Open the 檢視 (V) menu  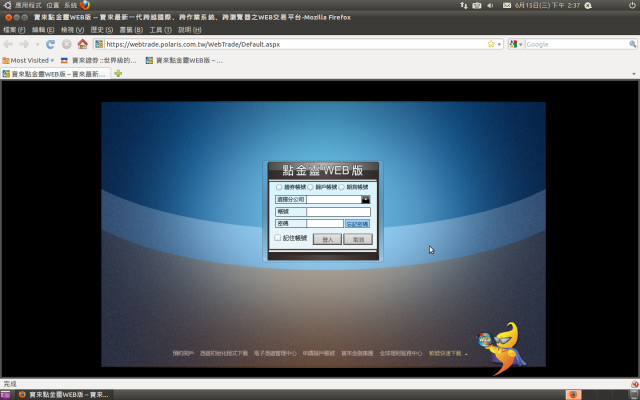(72, 30)
